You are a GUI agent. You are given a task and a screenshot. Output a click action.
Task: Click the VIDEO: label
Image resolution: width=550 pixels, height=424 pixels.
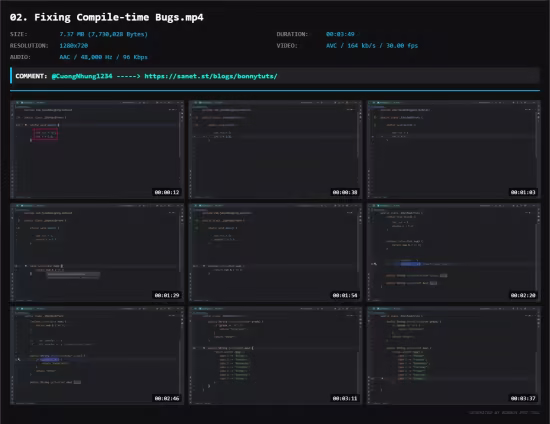[287, 46]
